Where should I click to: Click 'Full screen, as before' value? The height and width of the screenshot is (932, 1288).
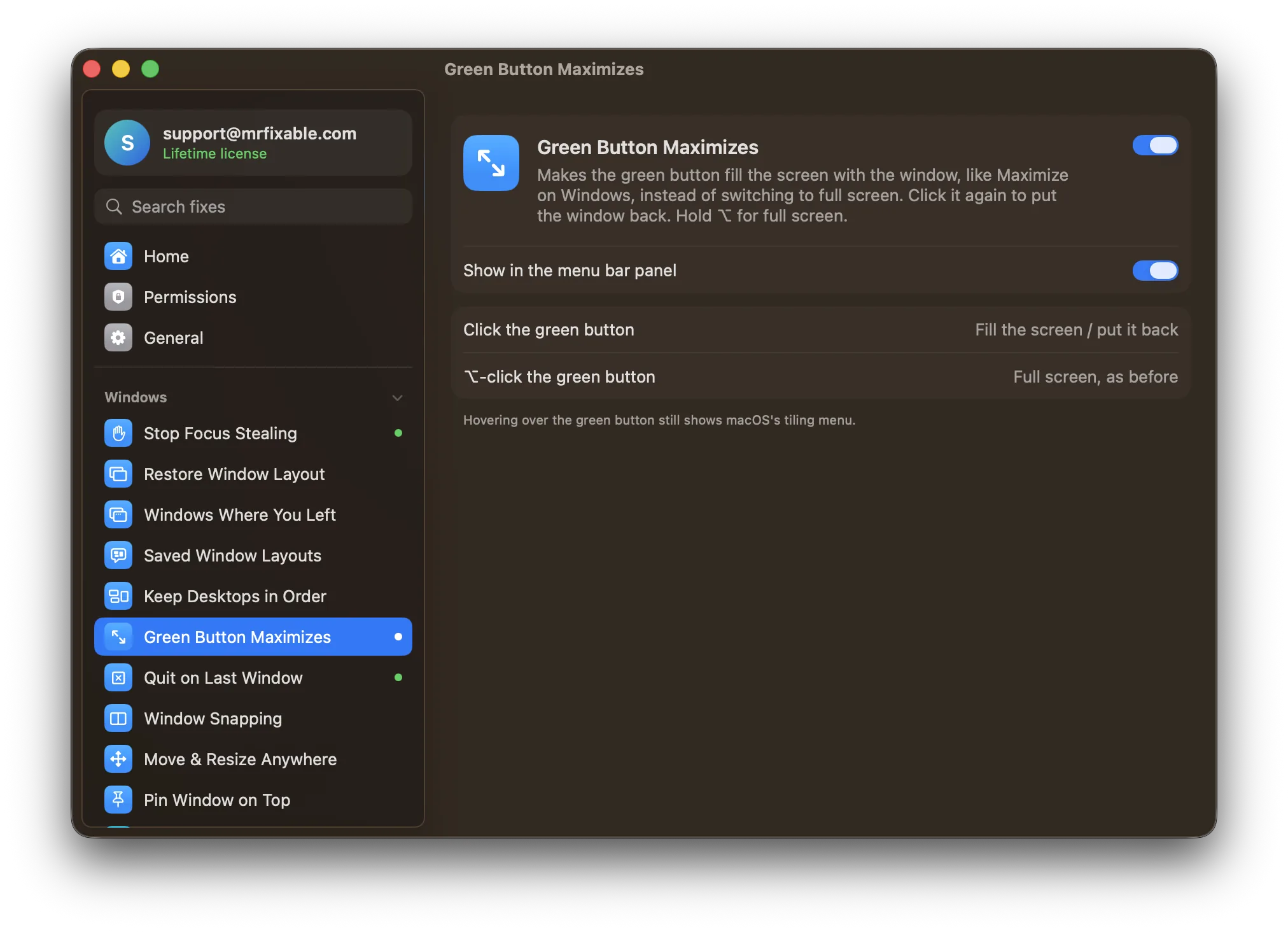pos(1095,377)
